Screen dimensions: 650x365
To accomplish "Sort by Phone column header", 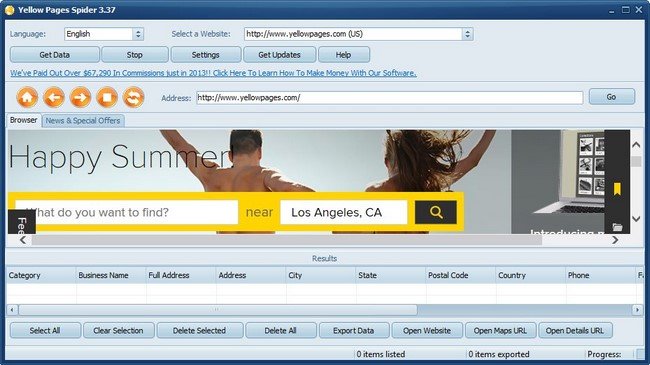I will 601,275.
